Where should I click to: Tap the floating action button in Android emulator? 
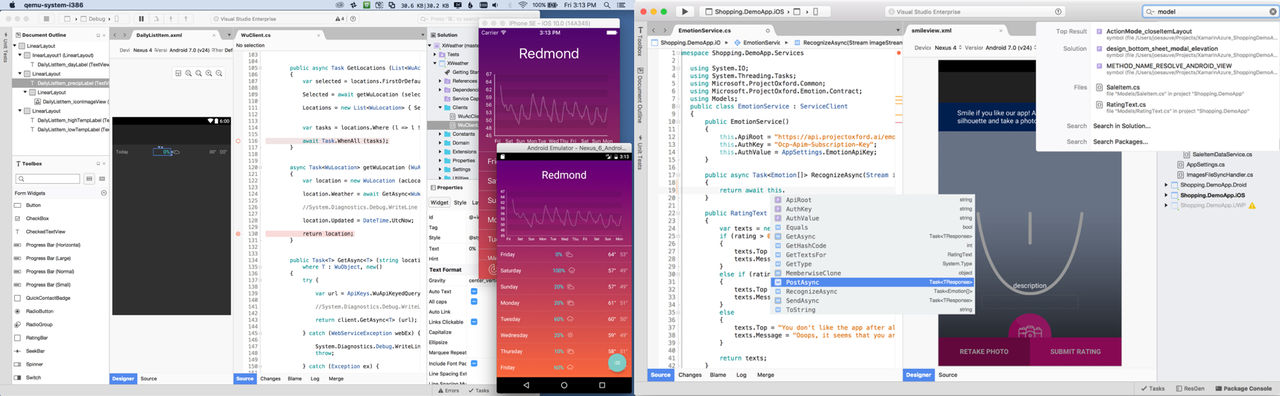617,362
